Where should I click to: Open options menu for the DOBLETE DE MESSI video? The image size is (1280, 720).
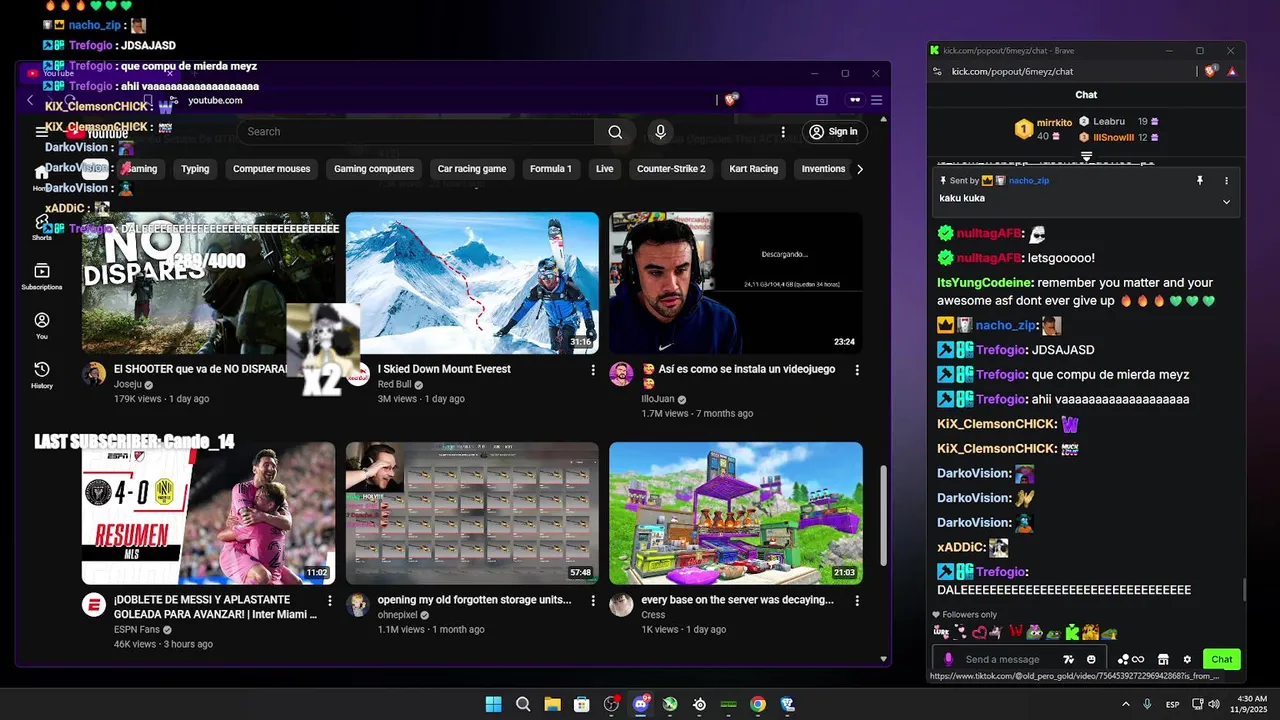[330, 601]
